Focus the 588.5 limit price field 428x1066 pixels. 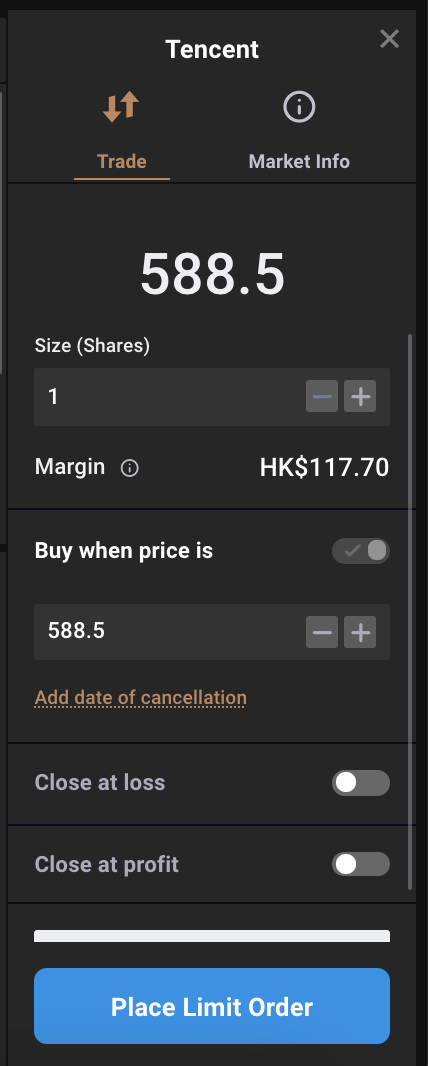point(170,632)
